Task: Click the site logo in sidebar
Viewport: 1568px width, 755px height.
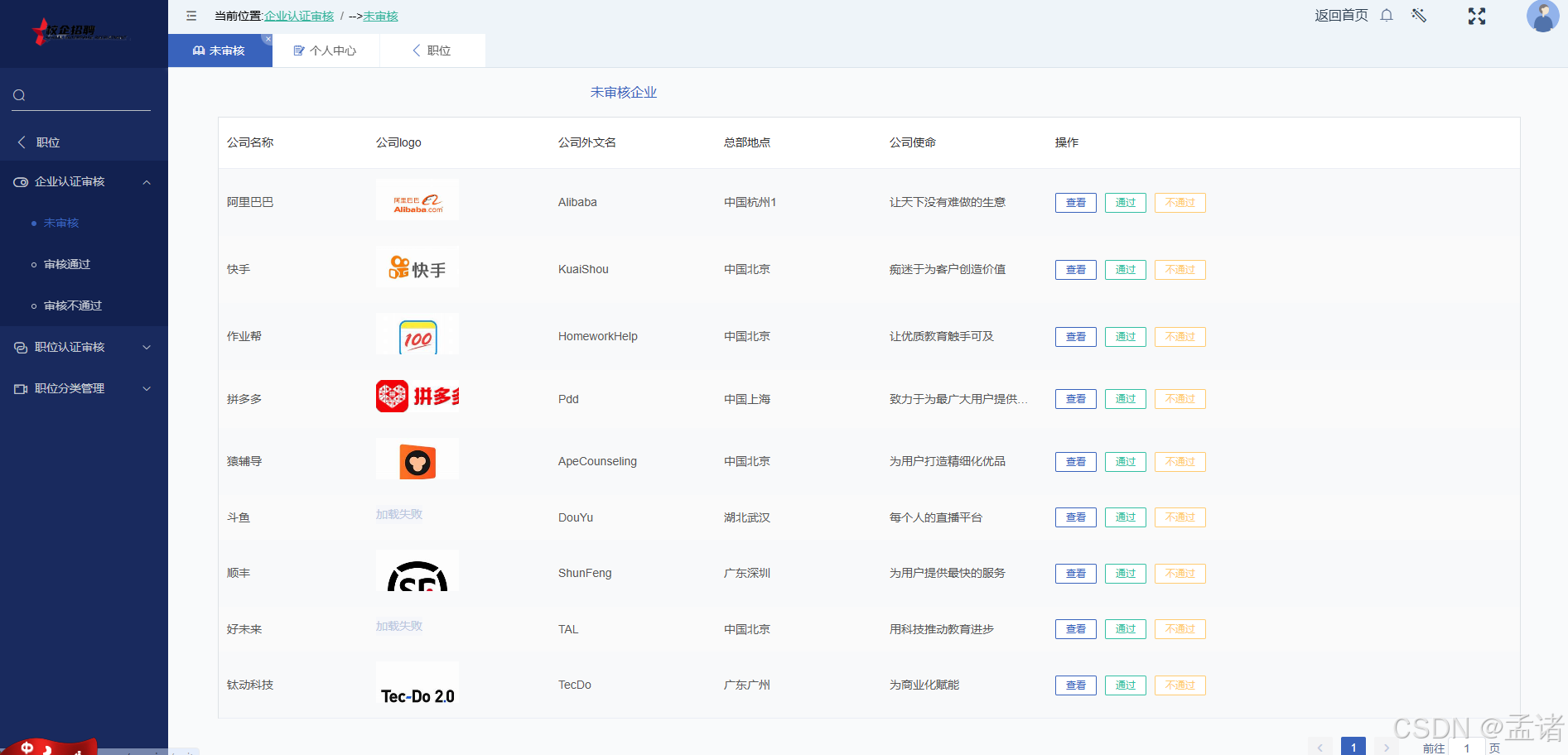Action: (x=80, y=32)
